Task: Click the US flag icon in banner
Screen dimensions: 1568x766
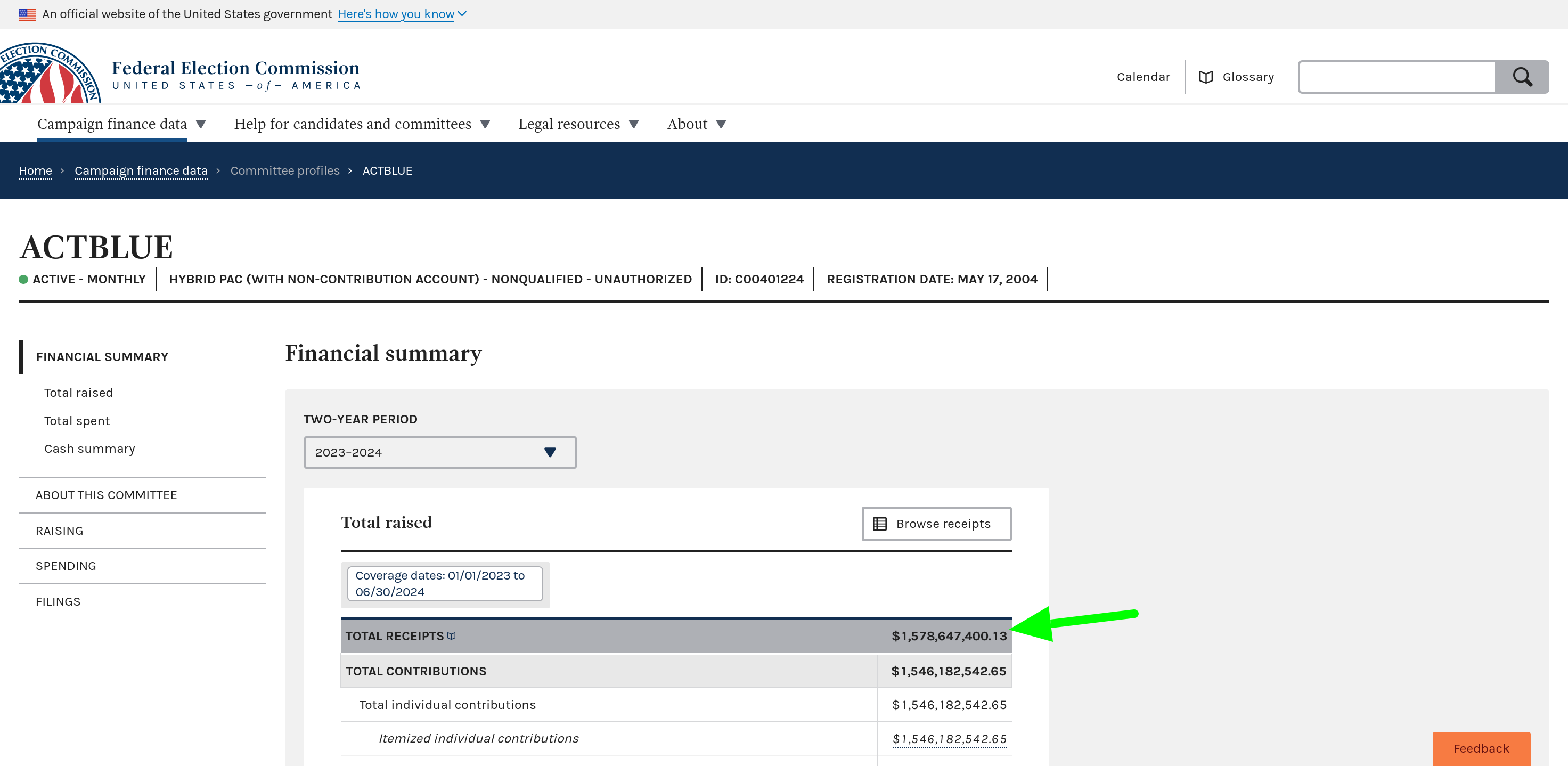Action: (27, 14)
